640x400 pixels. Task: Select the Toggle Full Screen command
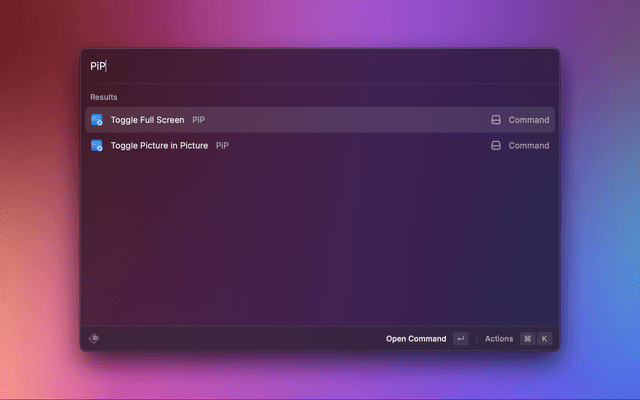point(147,120)
